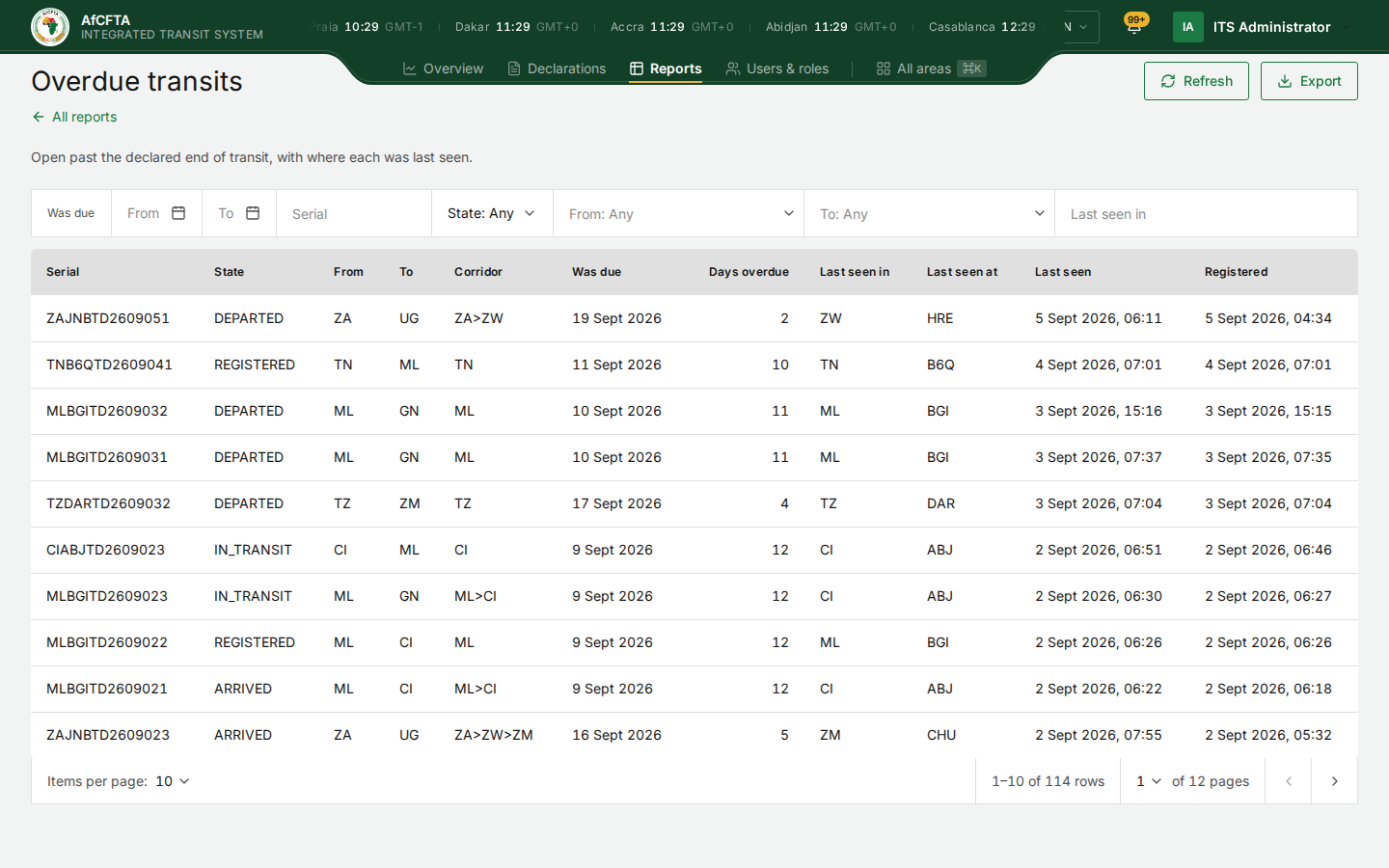This screenshot has width=1389, height=868.
Task: Click serial TNB6QTD2609041
Action: coord(109,365)
